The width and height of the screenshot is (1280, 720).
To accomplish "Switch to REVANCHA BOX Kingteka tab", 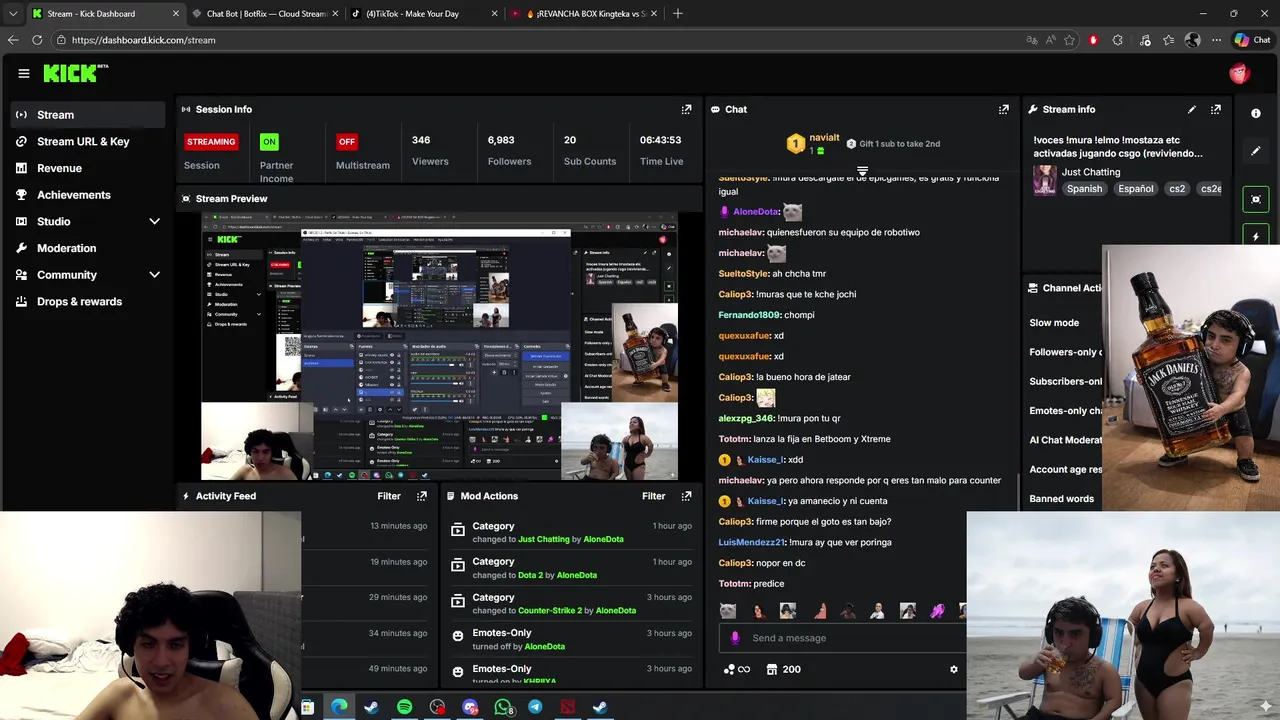I will [583, 14].
